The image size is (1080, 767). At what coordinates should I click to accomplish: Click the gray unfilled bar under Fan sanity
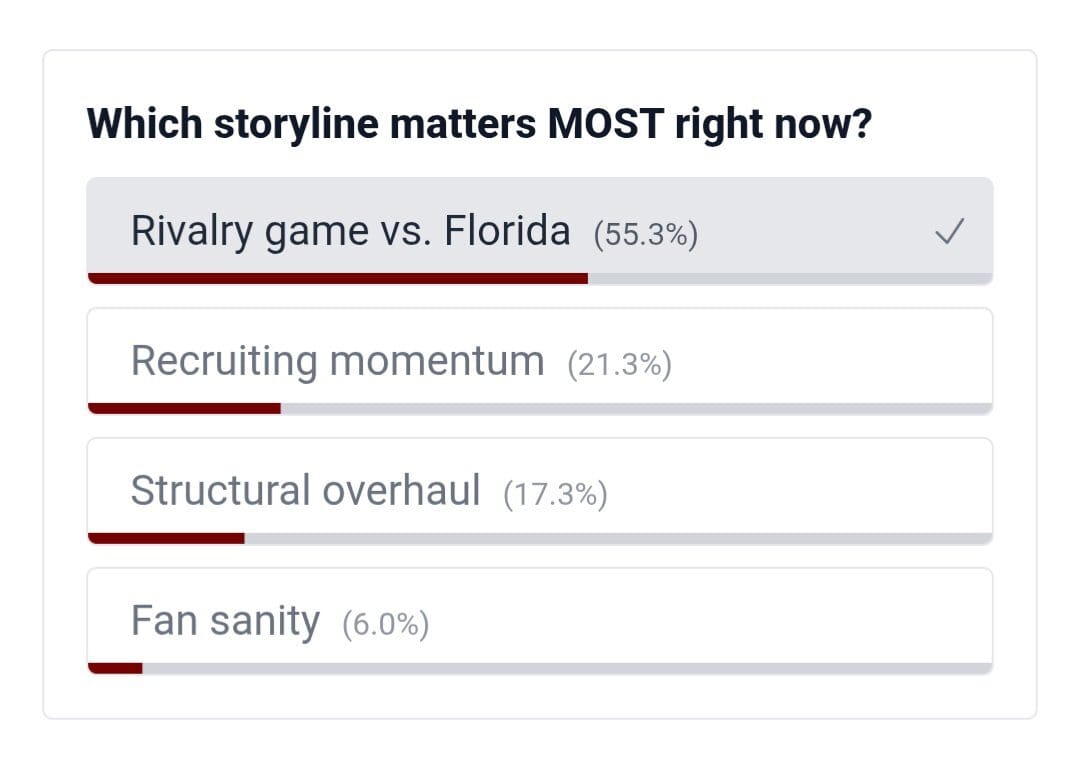pos(566,668)
